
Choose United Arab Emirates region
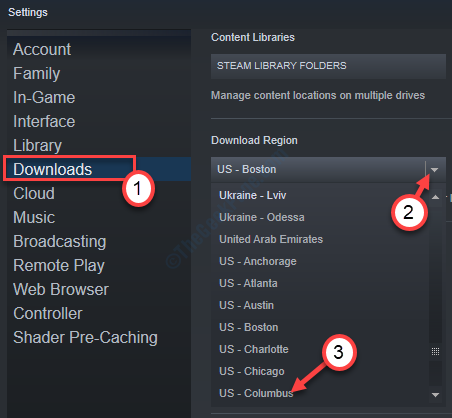coord(271,239)
